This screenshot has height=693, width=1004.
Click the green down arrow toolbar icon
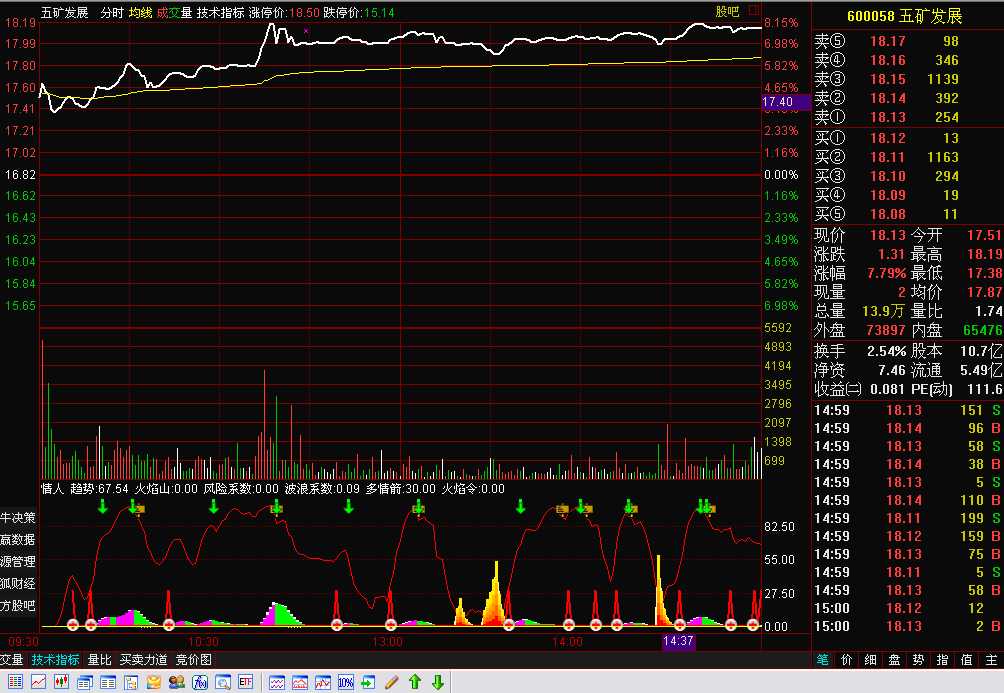[438, 682]
